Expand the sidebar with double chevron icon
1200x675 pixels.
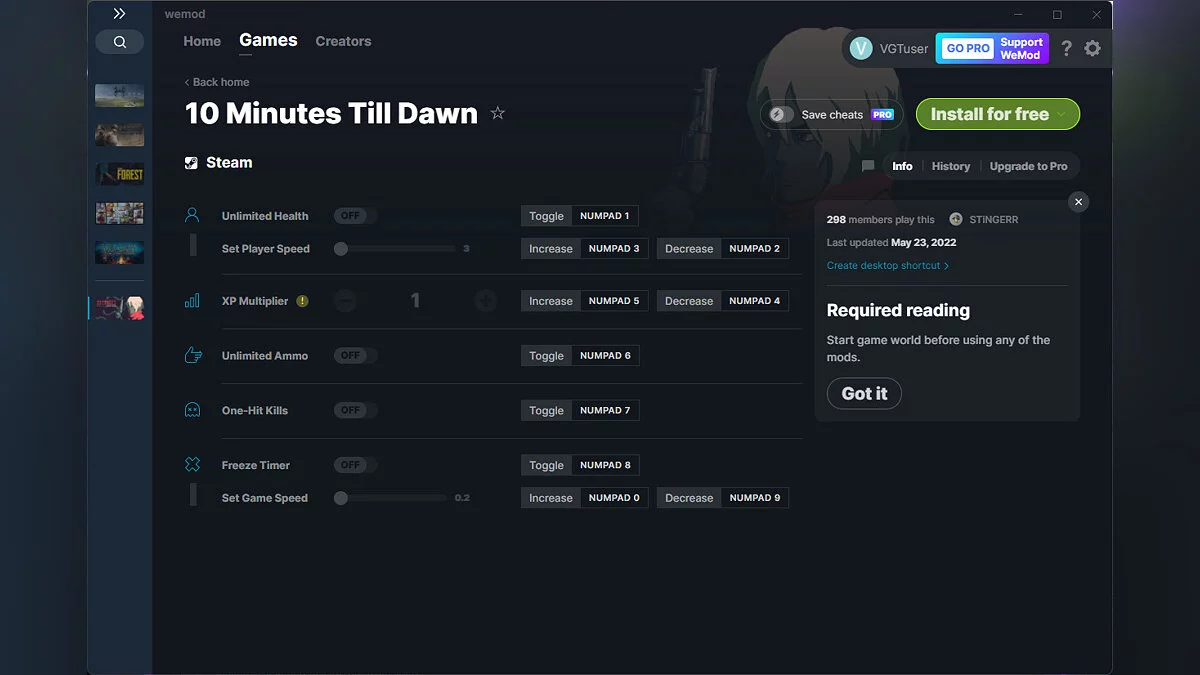tap(119, 14)
